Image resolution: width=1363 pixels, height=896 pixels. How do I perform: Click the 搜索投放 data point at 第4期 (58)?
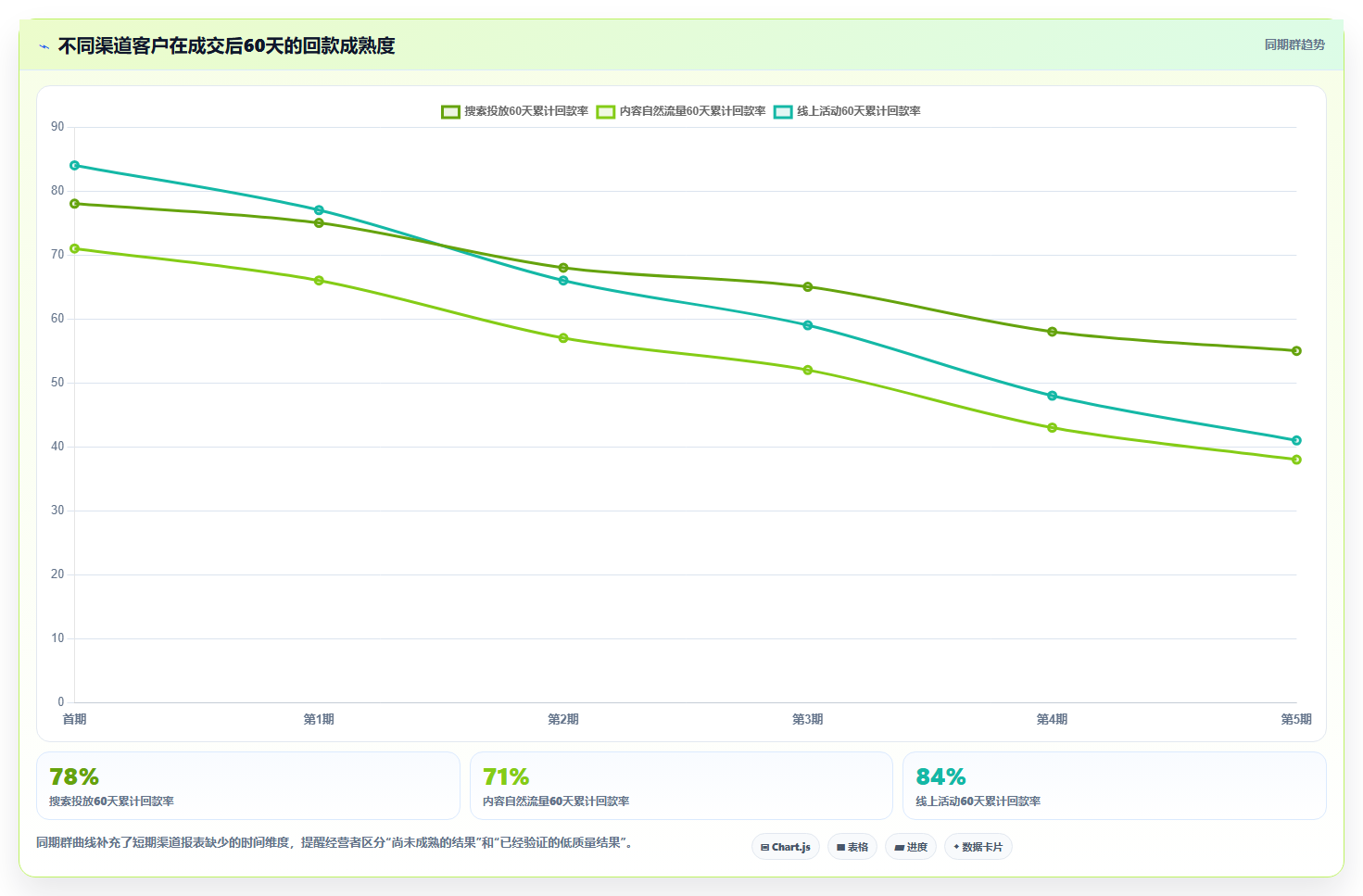(1053, 332)
